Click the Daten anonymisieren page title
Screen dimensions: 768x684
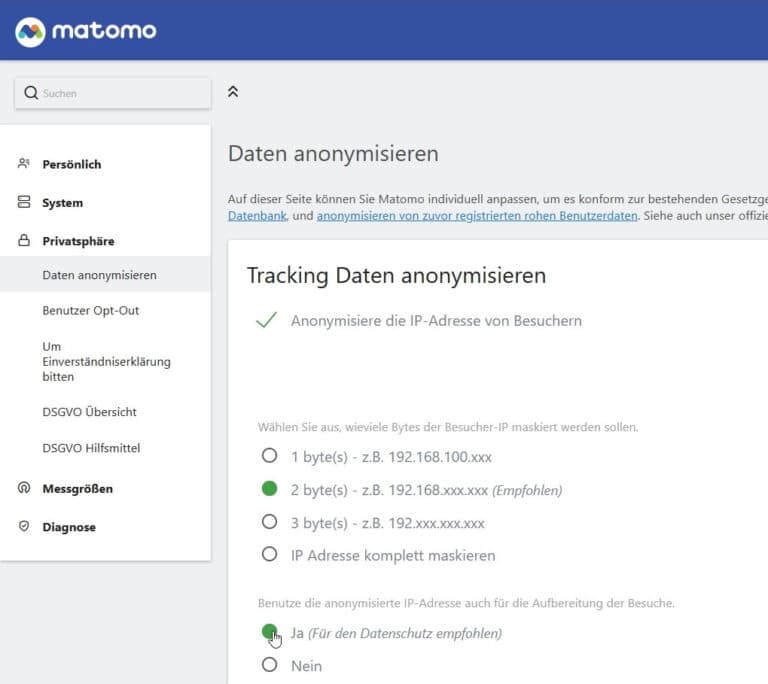(333, 154)
